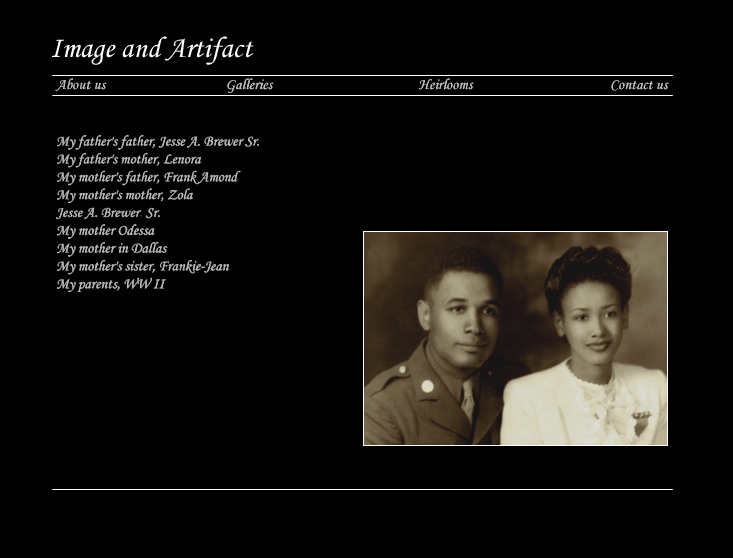Open the Contact us page
733x558 pixels.
640,85
